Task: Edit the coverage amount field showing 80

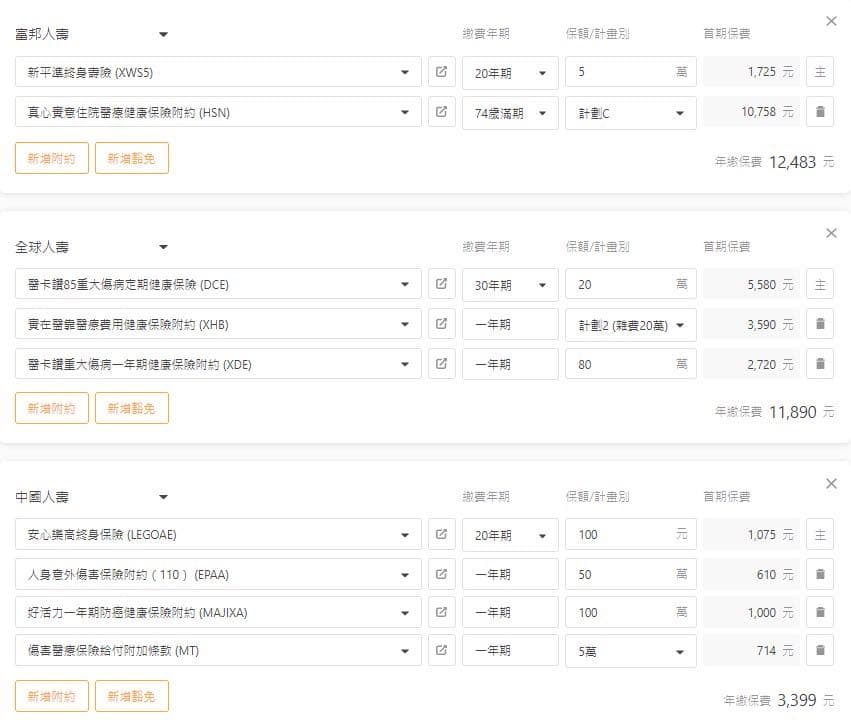Action: pyautogui.click(x=620, y=364)
